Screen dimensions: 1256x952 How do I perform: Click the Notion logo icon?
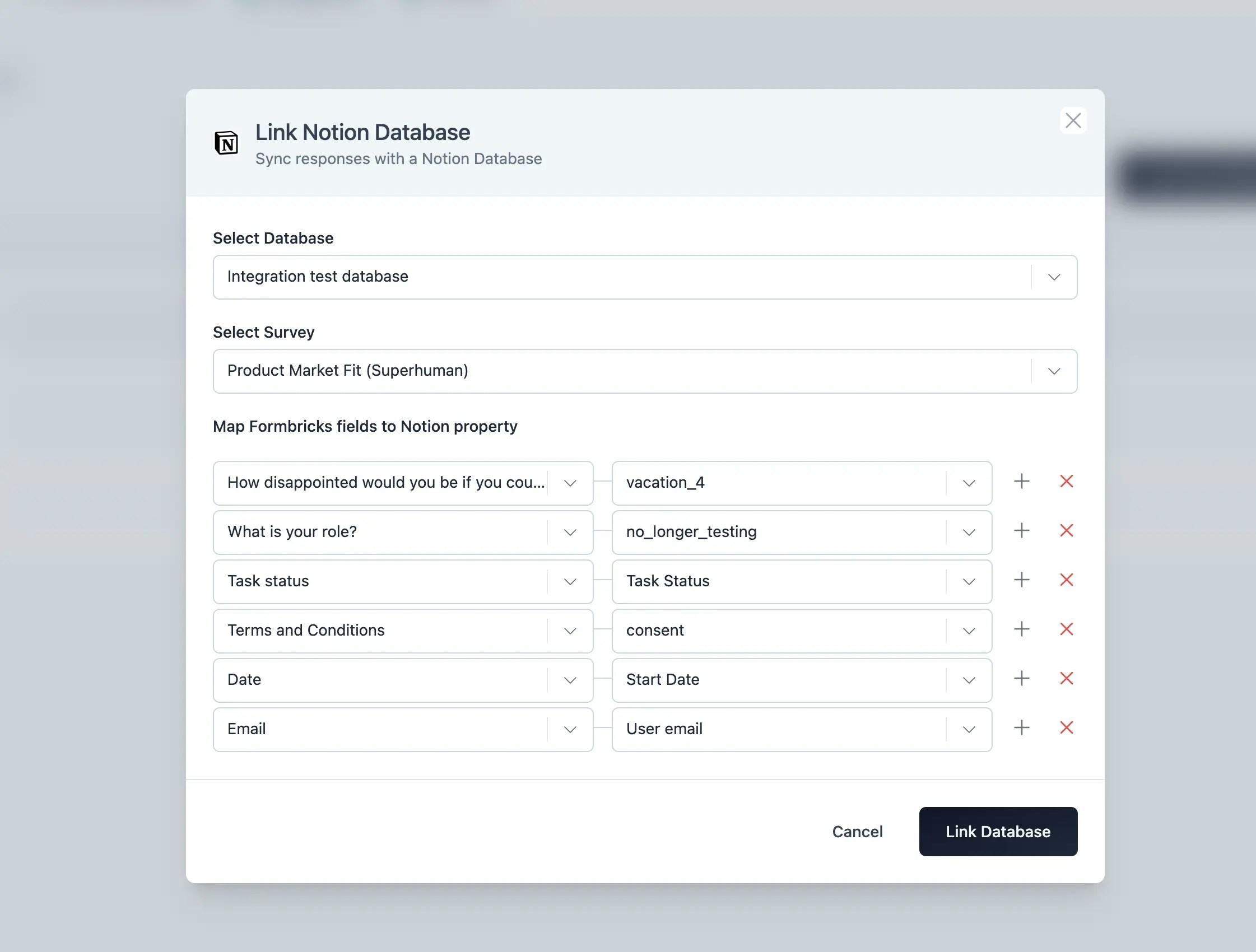226,142
